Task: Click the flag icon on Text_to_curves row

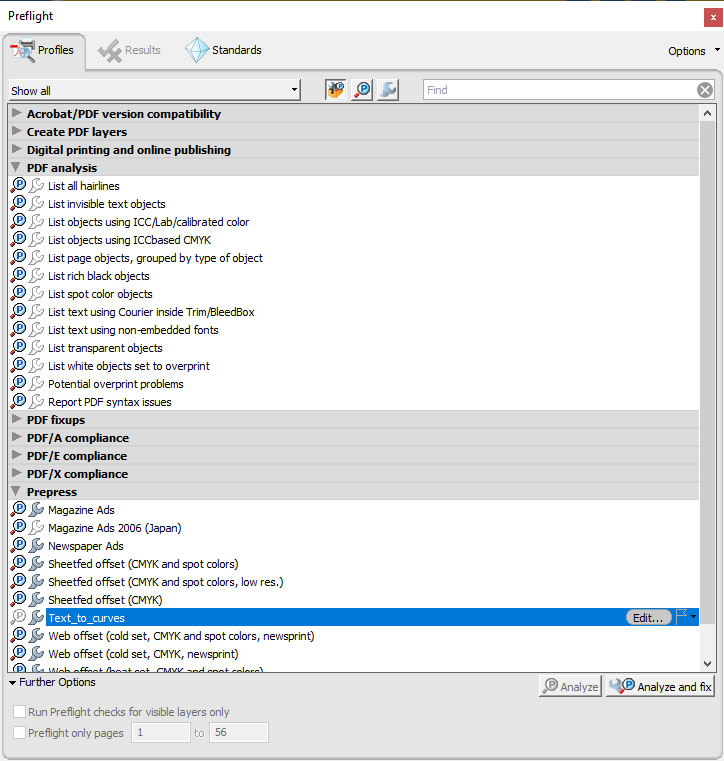Action: (x=681, y=616)
